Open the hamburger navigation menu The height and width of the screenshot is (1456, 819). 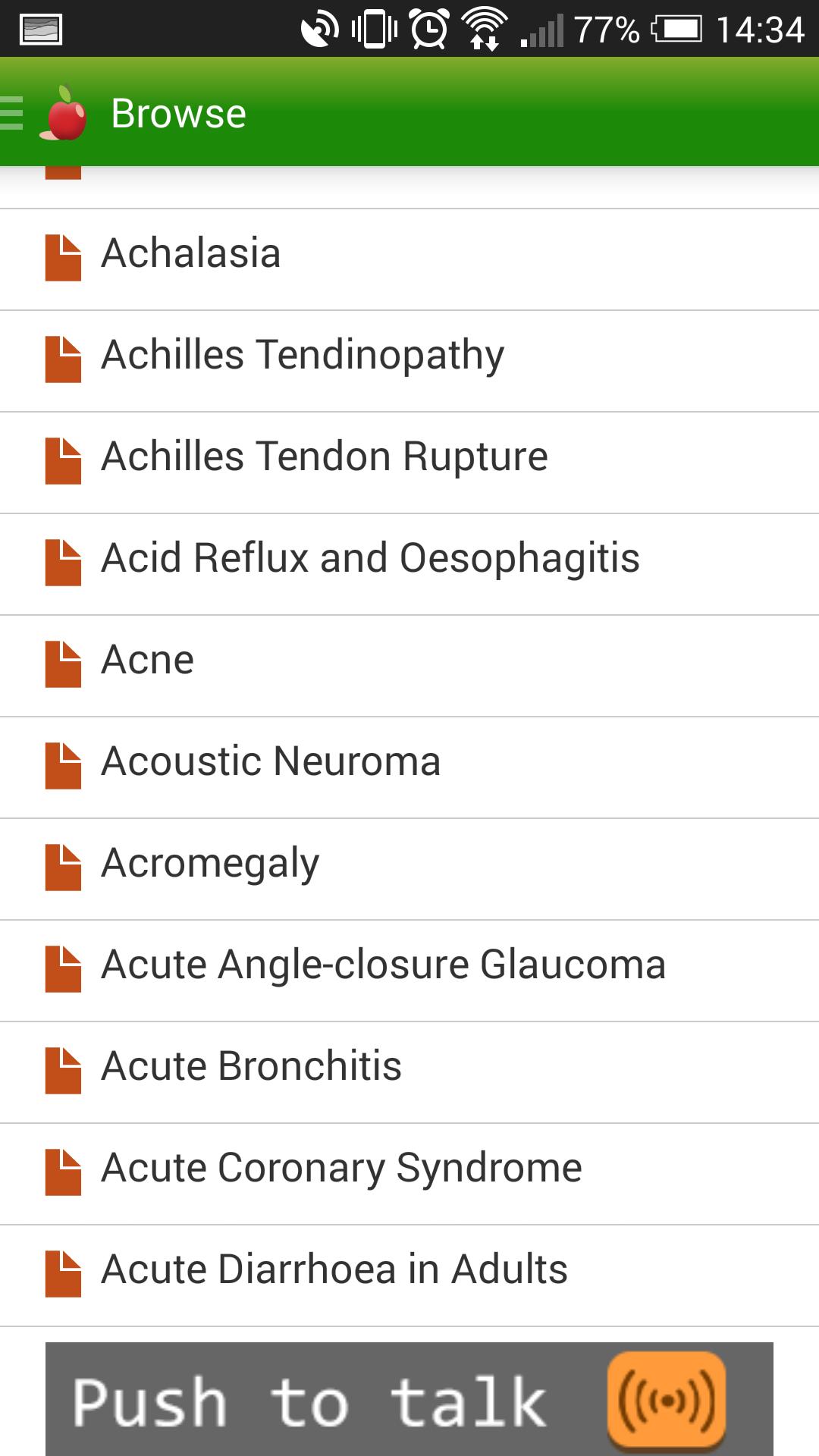(12, 113)
